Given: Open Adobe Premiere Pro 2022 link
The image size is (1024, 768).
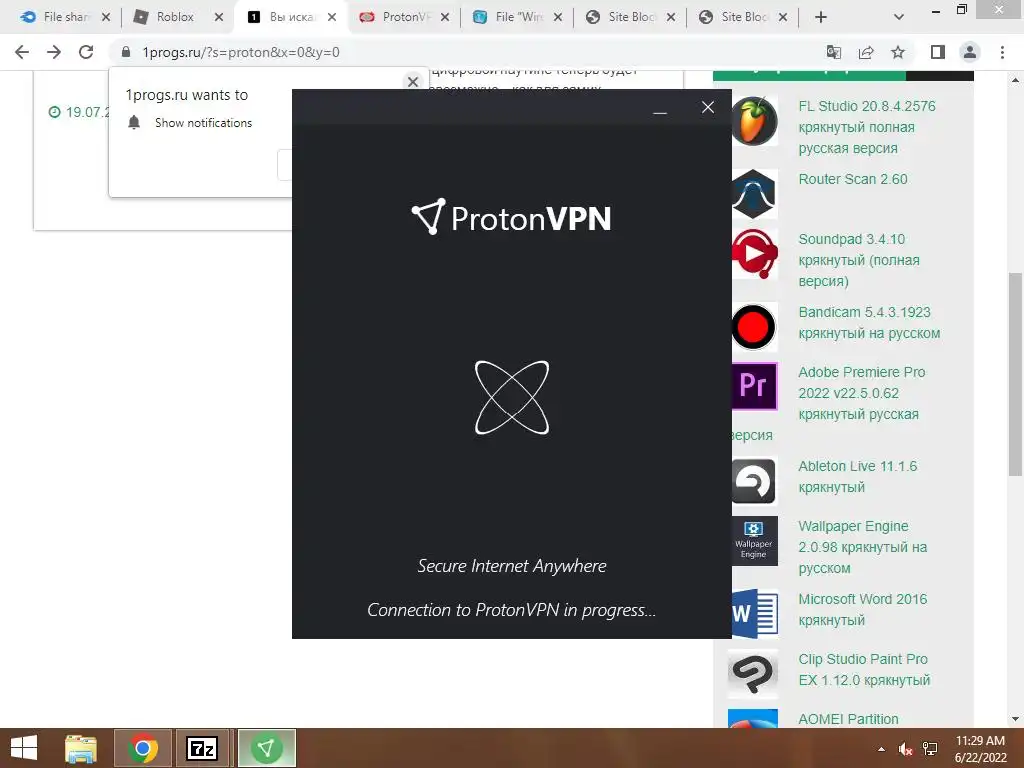Looking at the screenshot, I should 861,393.
